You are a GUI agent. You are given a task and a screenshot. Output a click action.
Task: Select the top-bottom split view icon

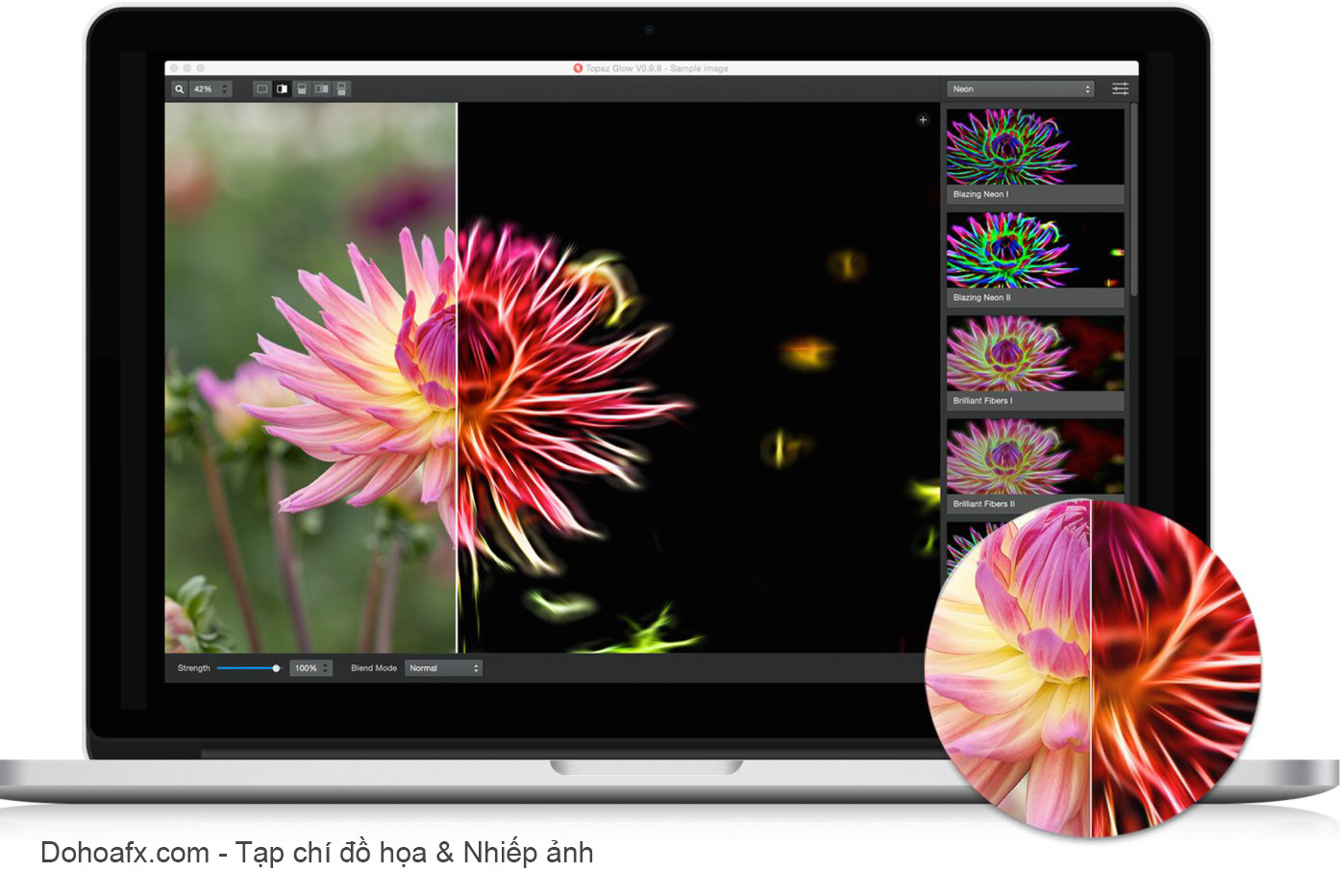point(302,88)
